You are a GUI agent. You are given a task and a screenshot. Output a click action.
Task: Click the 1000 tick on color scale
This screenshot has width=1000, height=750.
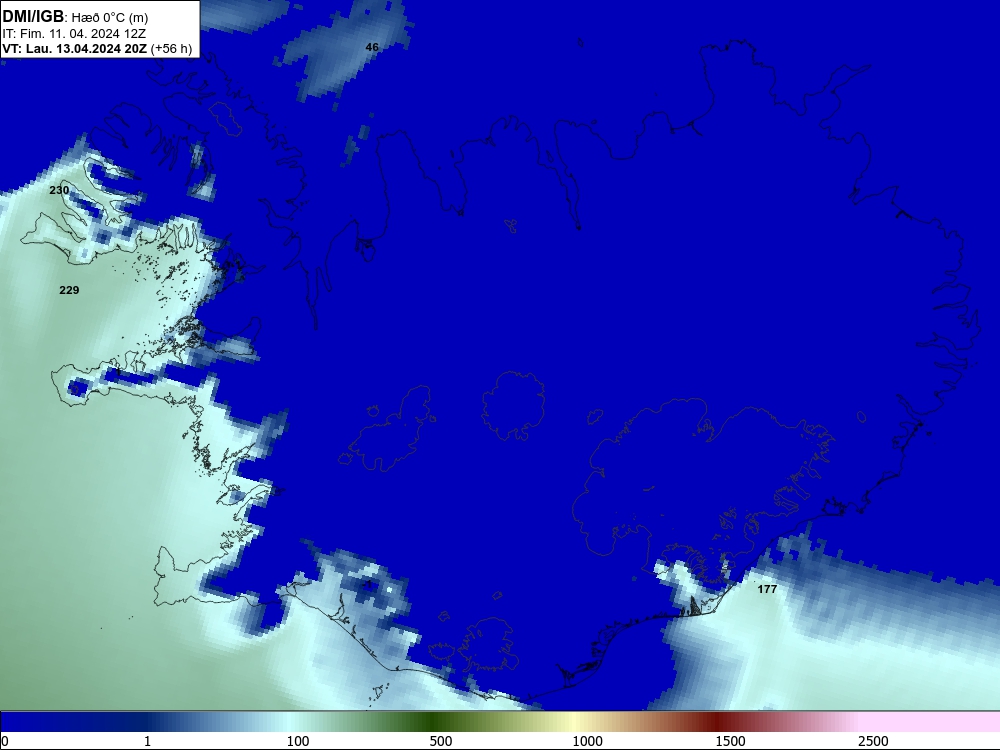pyautogui.click(x=587, y=741)
